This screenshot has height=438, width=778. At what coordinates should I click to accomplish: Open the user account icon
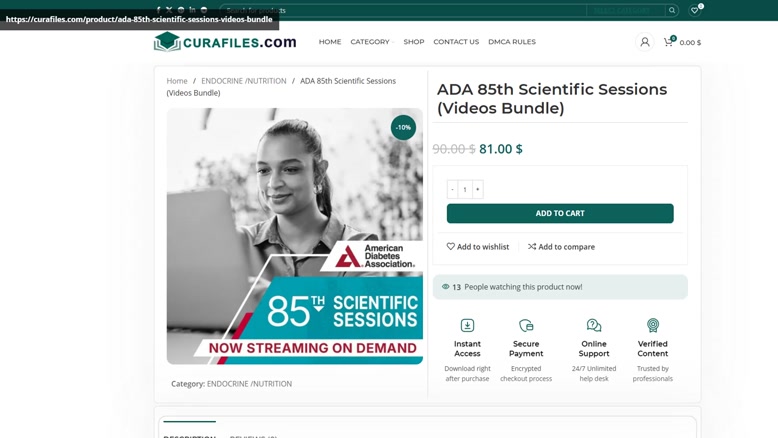[645, 42]
